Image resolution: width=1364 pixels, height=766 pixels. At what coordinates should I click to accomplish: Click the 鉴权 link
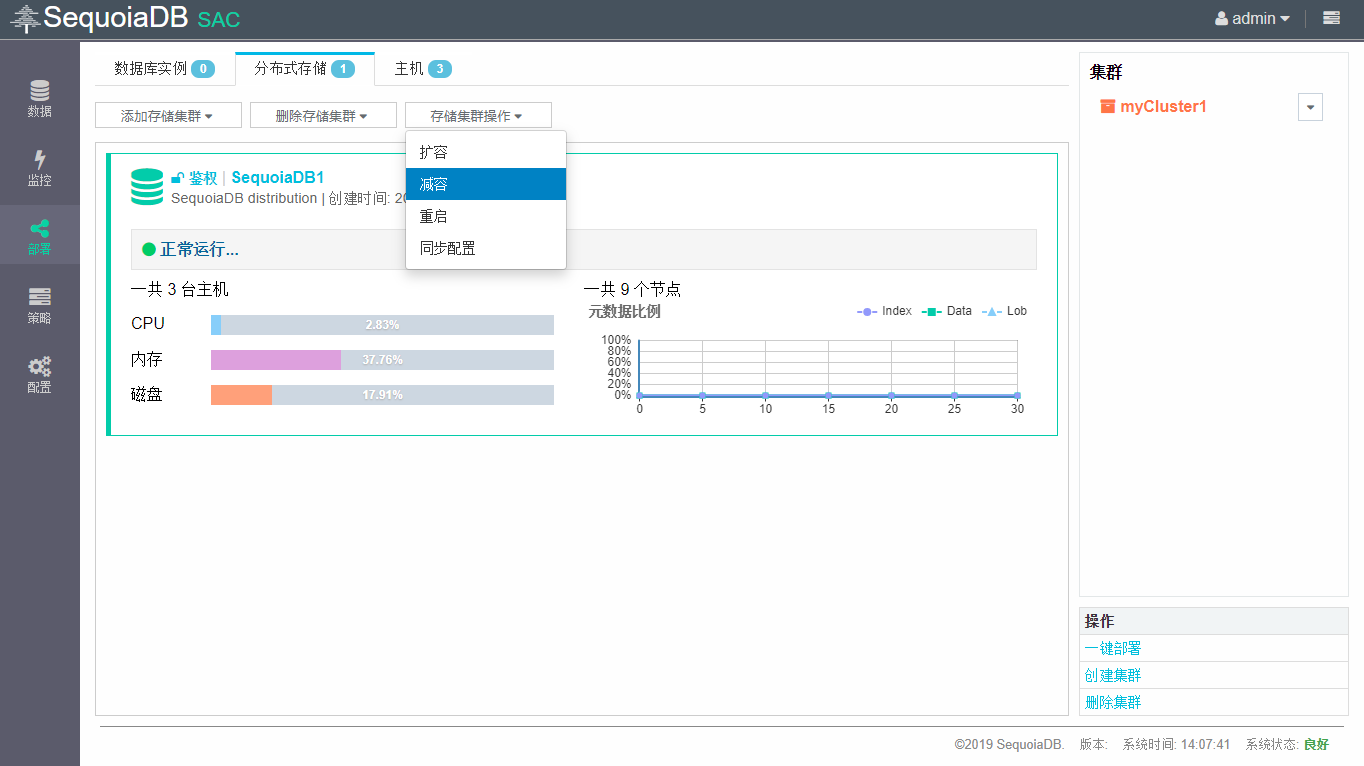coord(203,178)
